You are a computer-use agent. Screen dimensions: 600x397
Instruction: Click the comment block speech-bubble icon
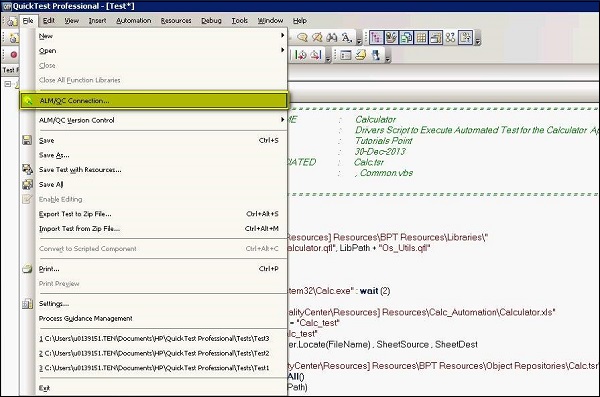302,38
